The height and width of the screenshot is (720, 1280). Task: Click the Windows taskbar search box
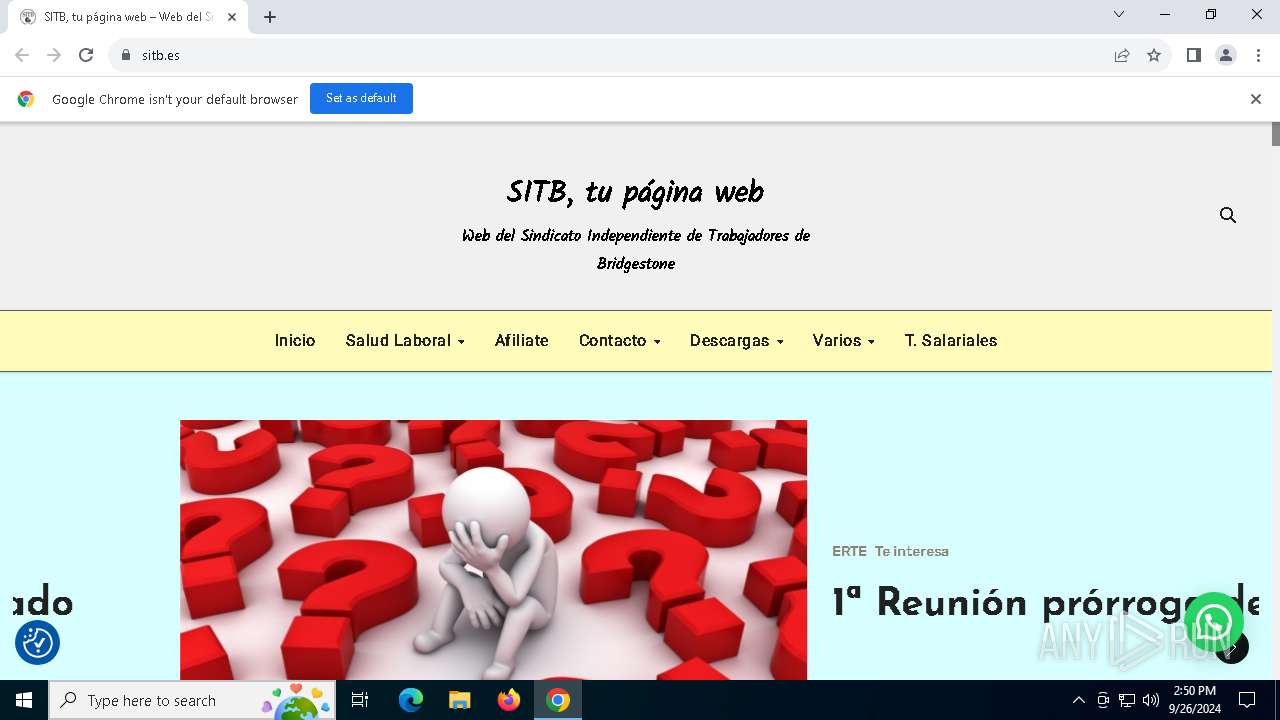pos(193,700)
